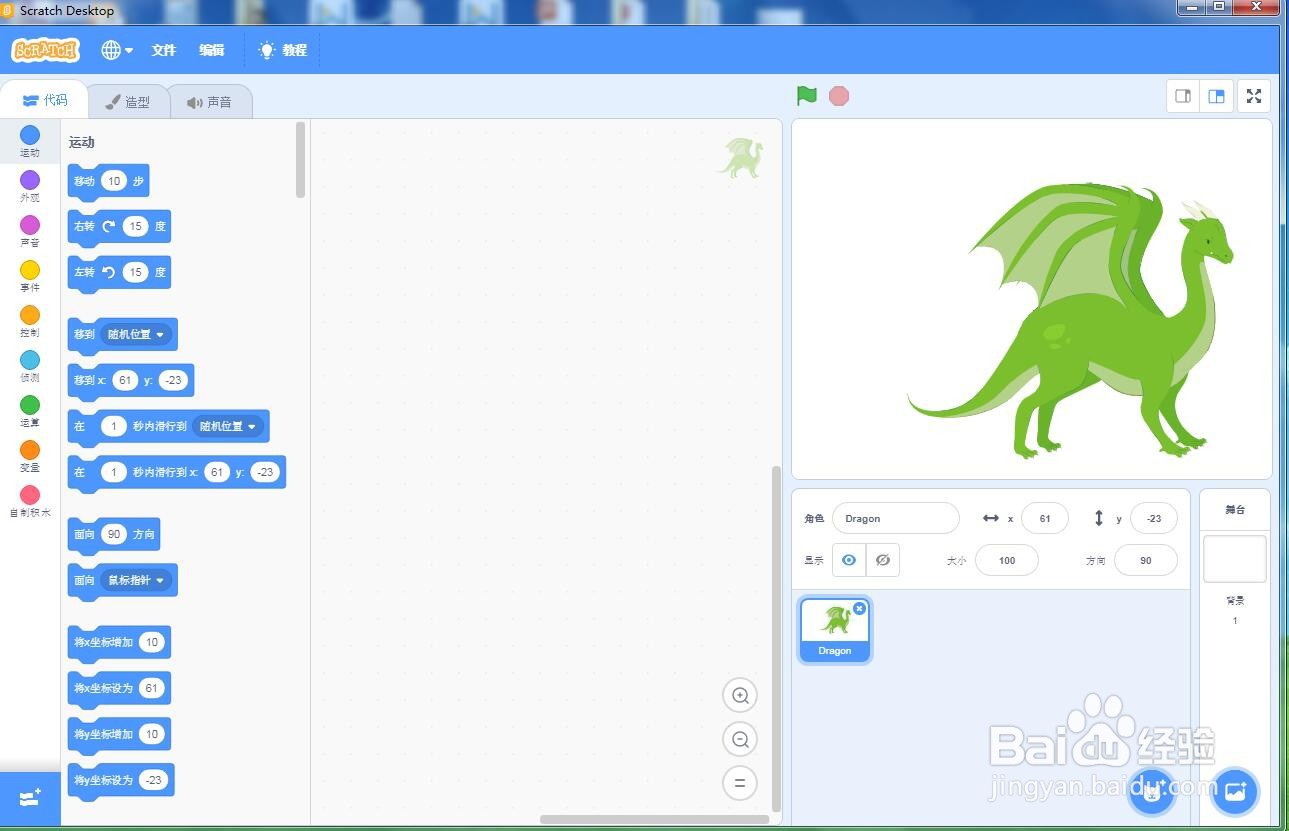Click the 移动 10 步 block

pos(108,182)
